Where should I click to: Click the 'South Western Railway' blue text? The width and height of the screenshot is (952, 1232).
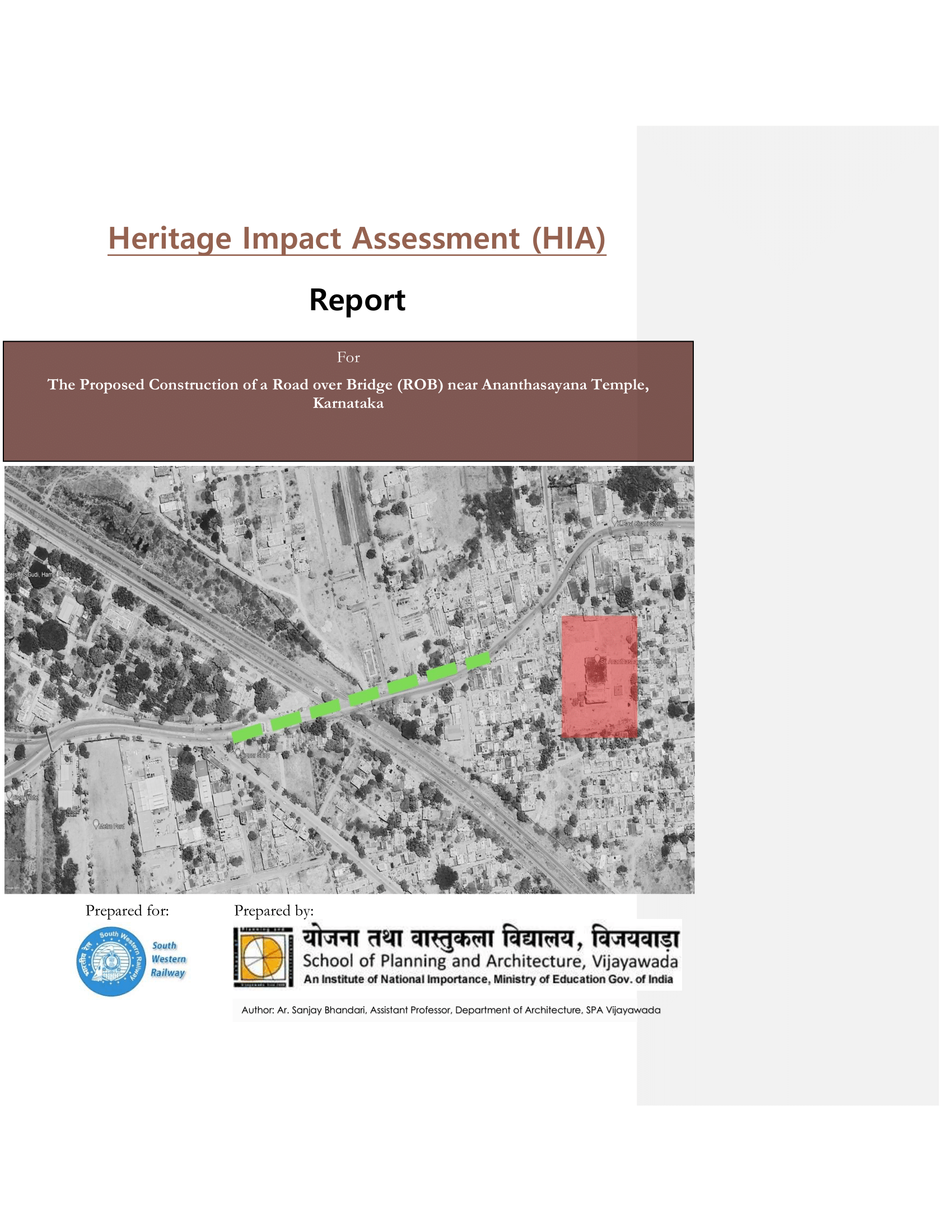(x=167, y=959)
